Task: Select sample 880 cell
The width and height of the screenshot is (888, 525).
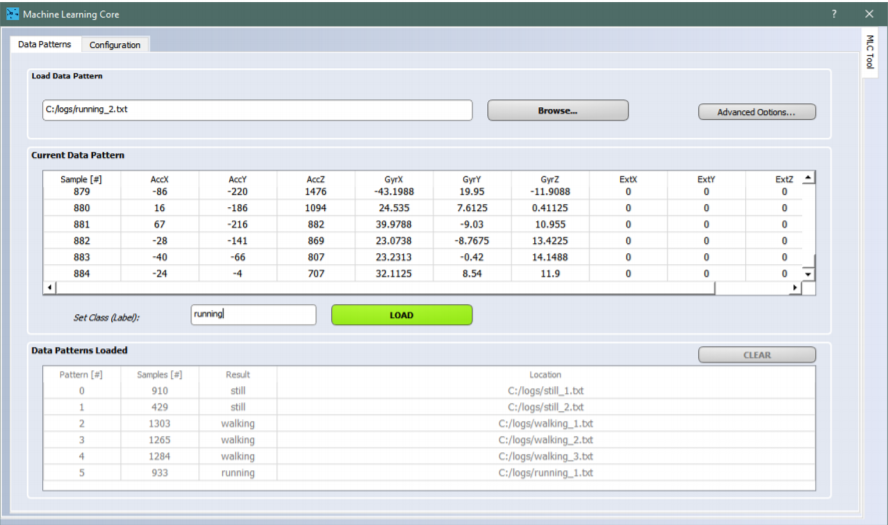Action: click(82, 208)
